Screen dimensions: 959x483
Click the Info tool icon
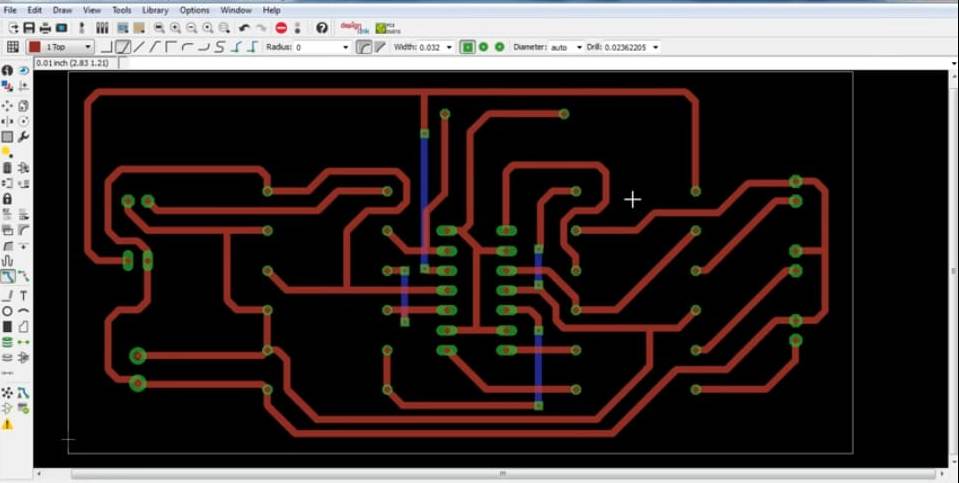7,70
